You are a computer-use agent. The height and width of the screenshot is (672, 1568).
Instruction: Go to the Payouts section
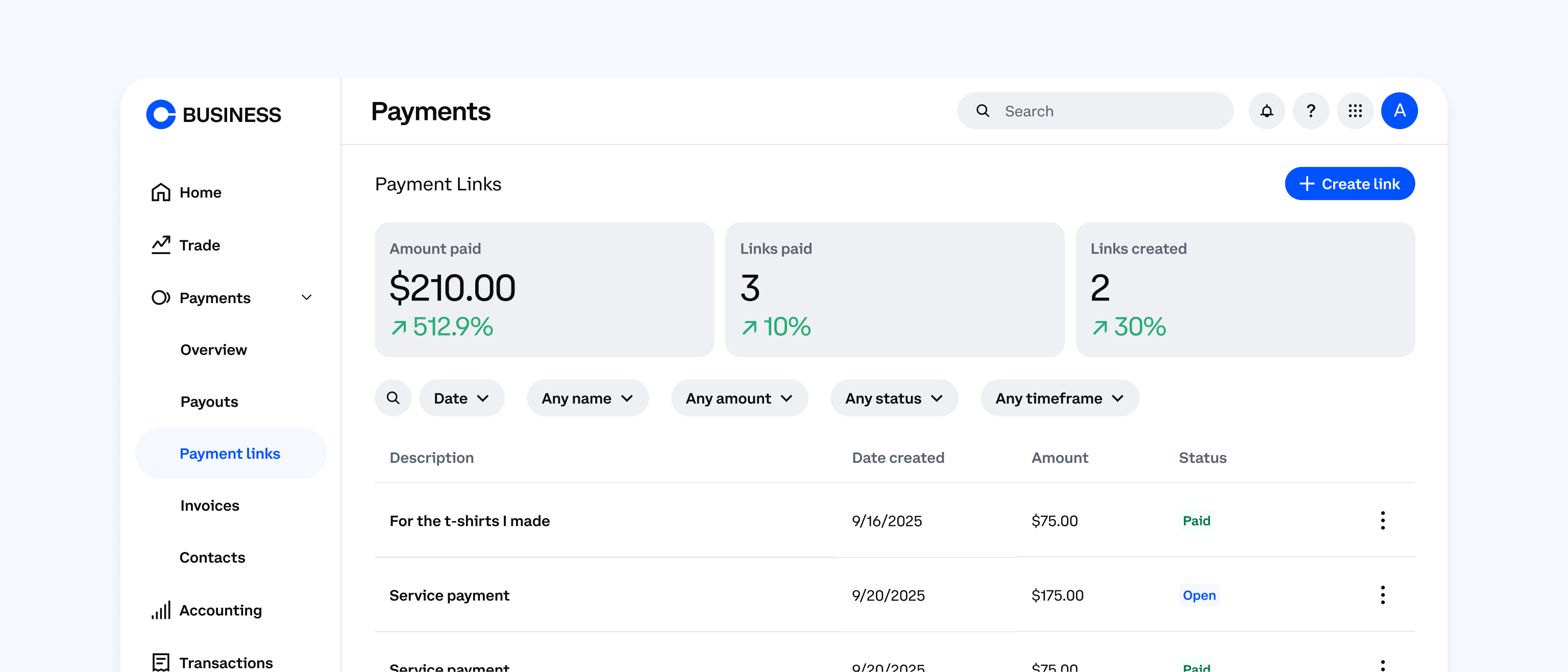pyautogui.click(x=209, y=401)
